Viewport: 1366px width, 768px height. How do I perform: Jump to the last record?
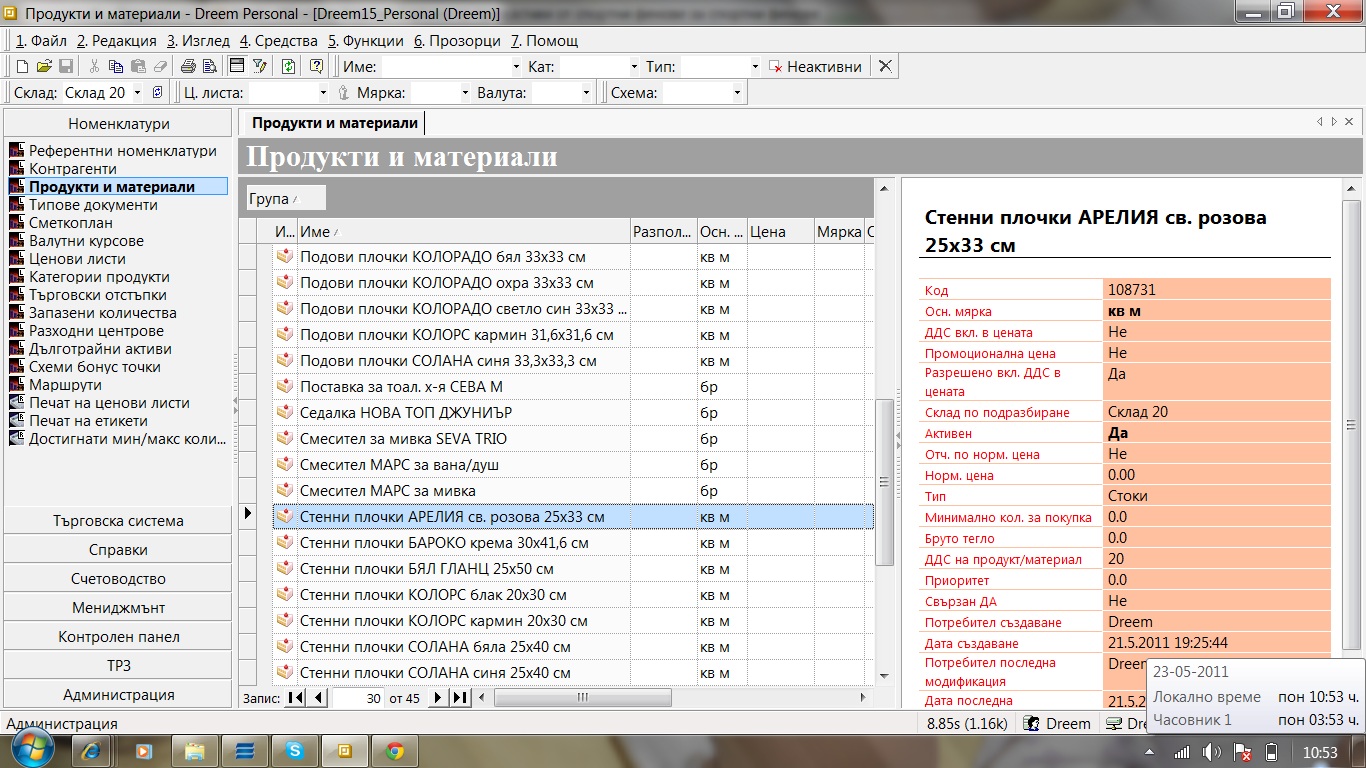click(460, 698)
